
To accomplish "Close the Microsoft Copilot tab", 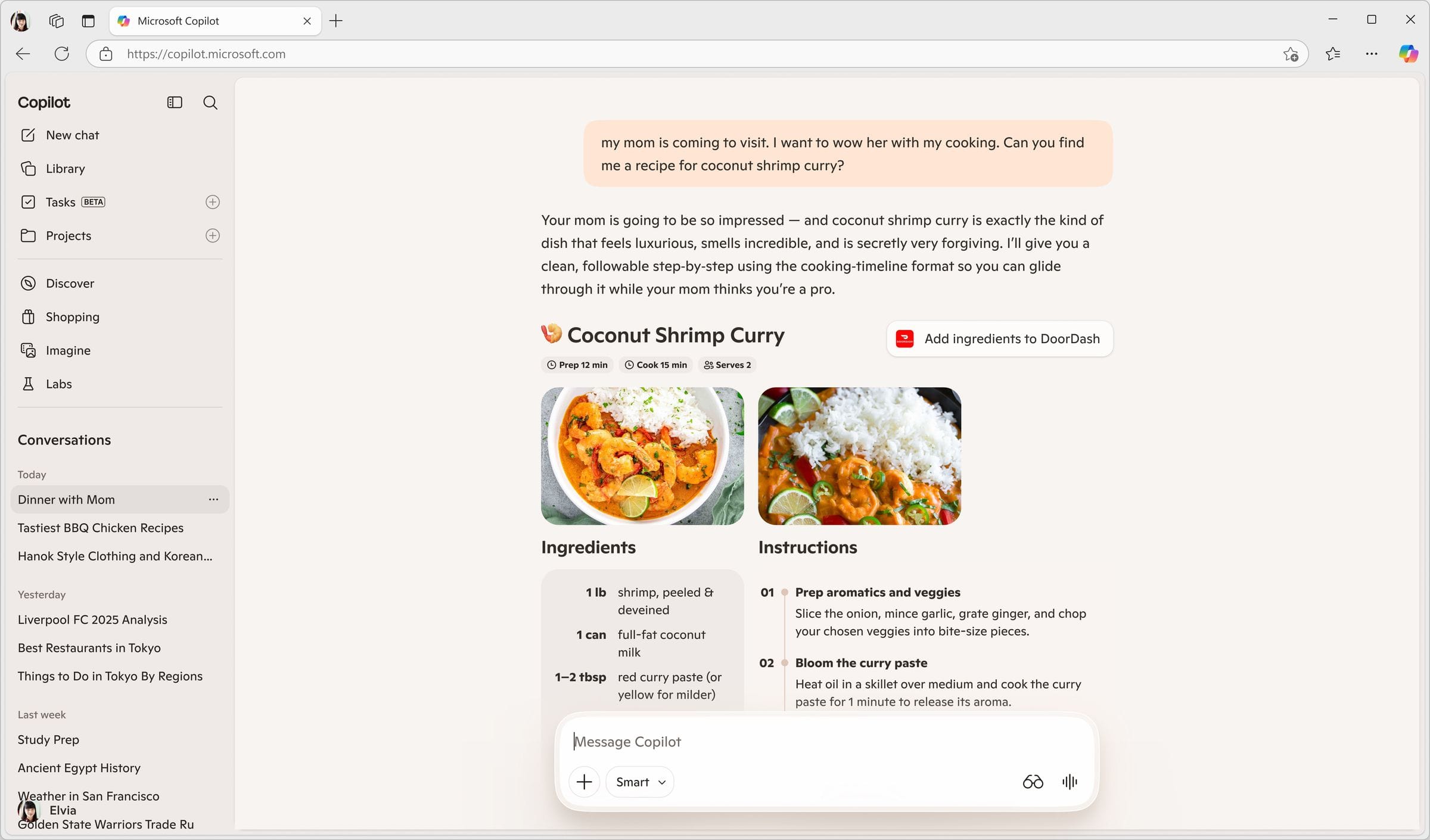I will pos(307,21).
